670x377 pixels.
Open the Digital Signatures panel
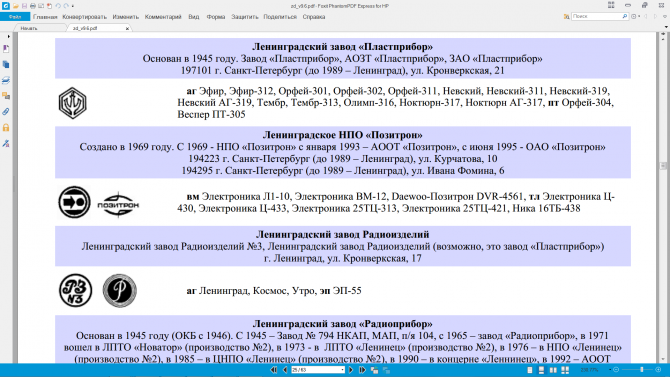(x=6, y=143)
